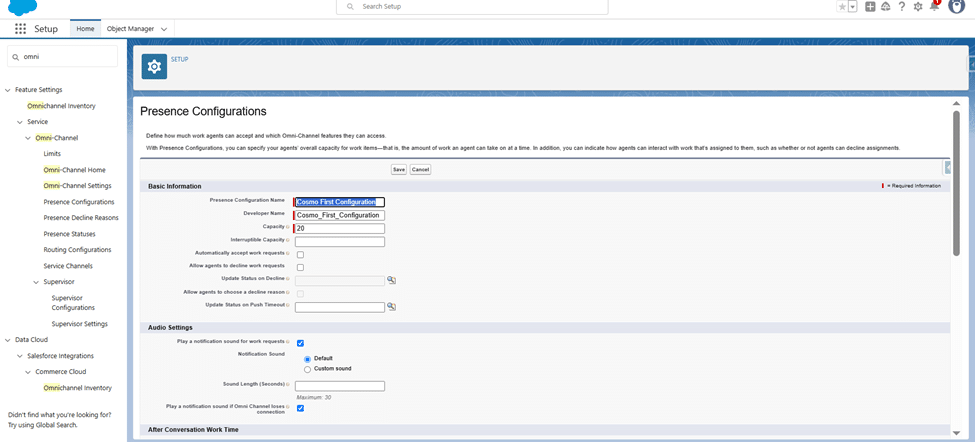Check Automatically accept work requests
Screen dimensions: 975x442
tap(300, 255)
